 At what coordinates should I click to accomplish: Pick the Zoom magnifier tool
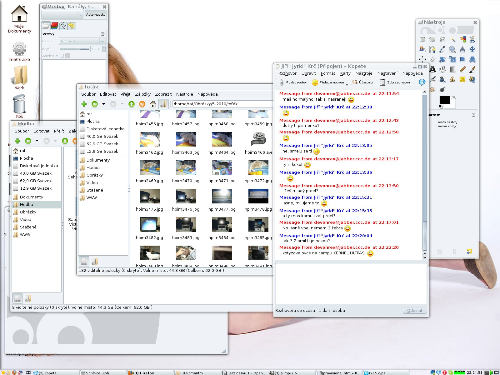(x=452, y=50)
